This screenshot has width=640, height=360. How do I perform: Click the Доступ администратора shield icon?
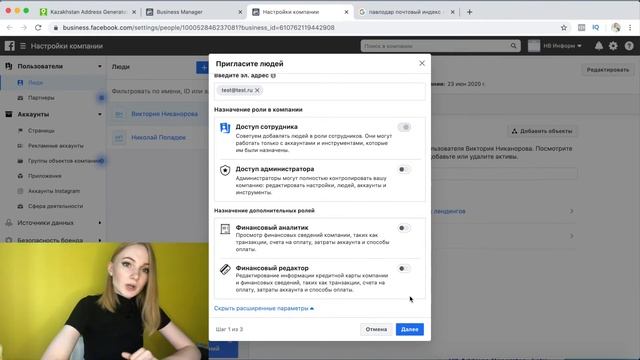coord(225,170)
